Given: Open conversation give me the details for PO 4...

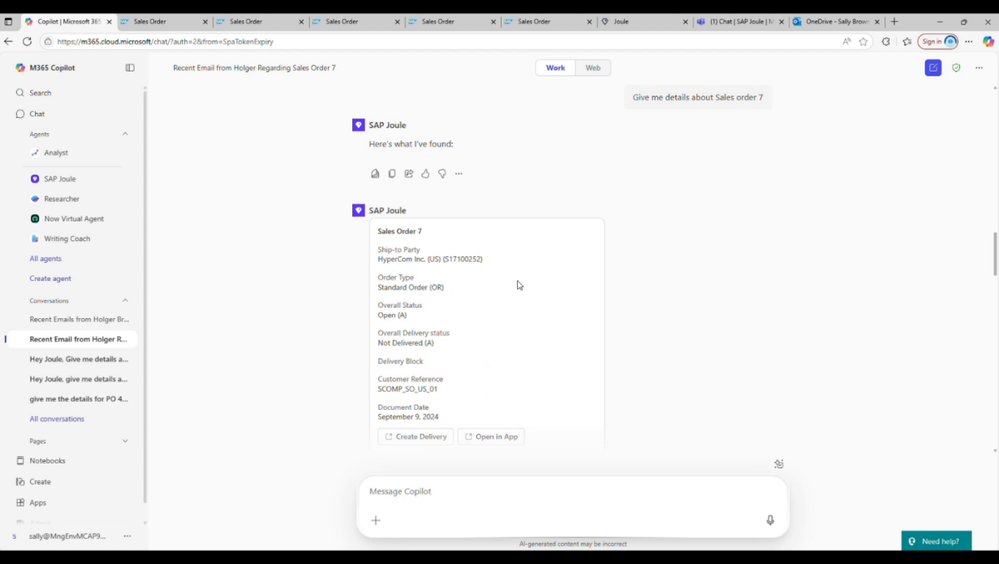Looking at the screenshot, I should click(x=78, y=399).
